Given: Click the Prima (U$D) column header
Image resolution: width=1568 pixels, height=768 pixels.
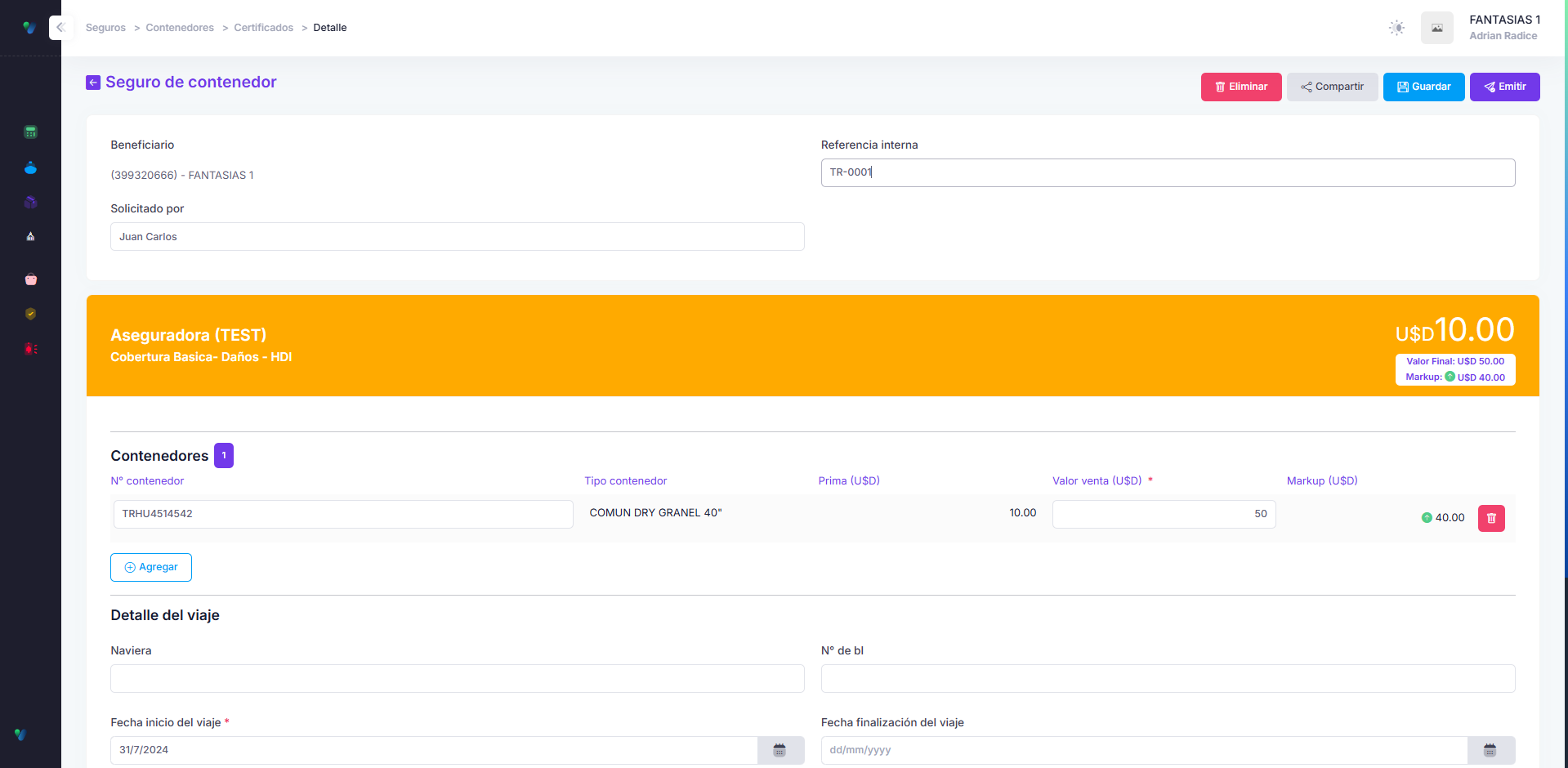Looking at the screenshot, I should 849,481.
